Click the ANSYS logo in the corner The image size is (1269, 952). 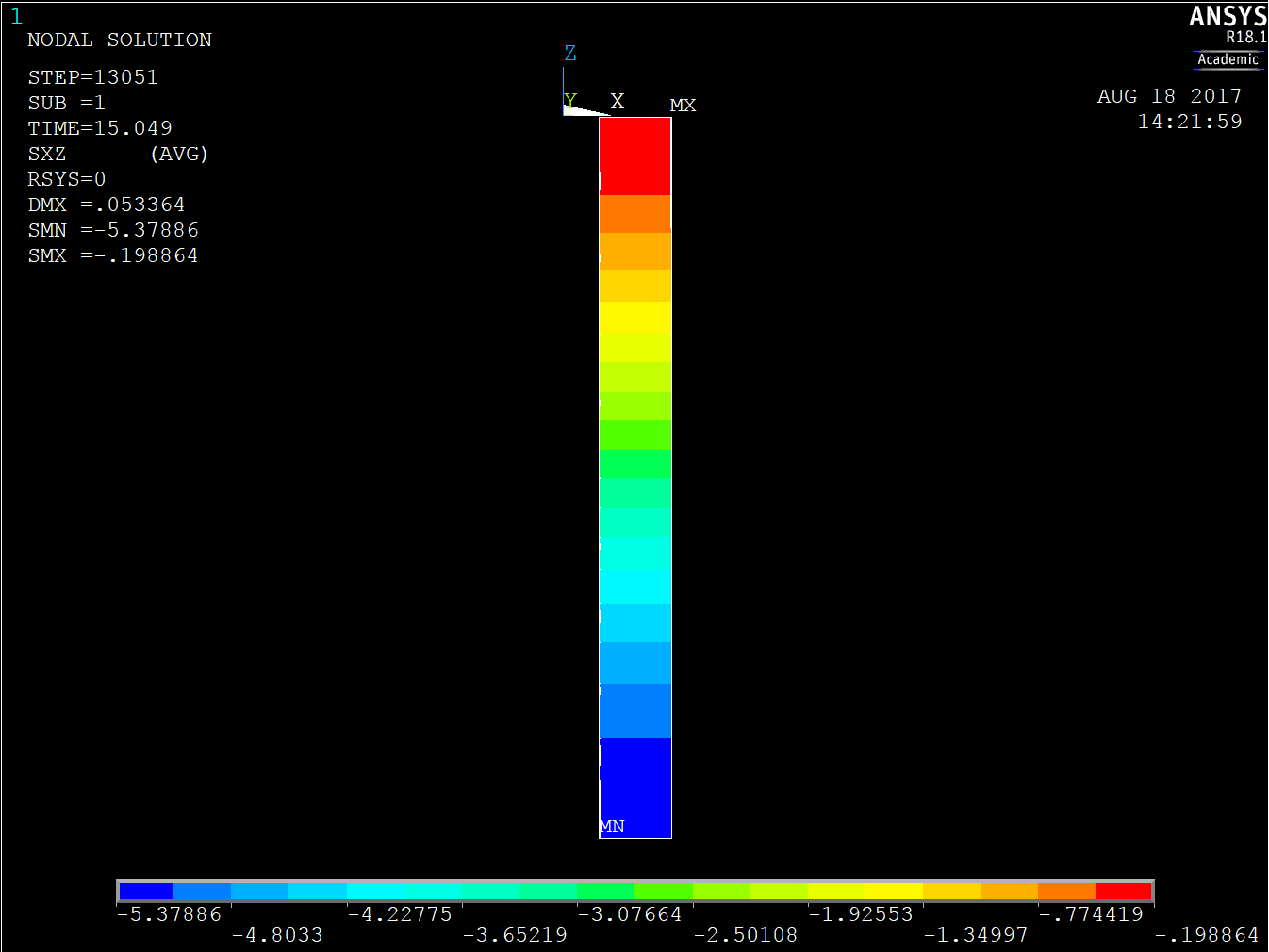click(1227, 17)
